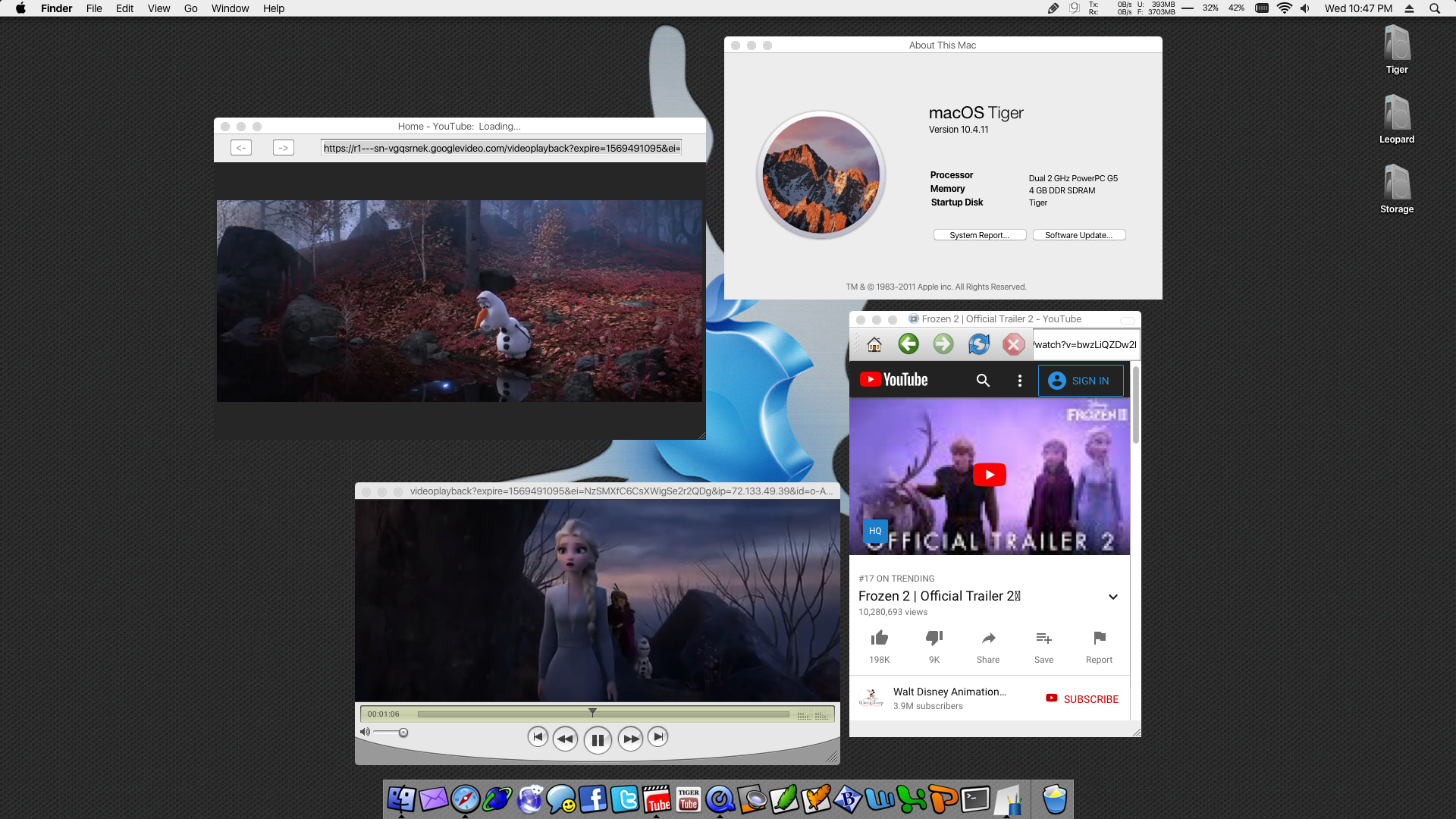Click the System Report... button
The image size is (1456, 819).
click(x=979, y=235)
